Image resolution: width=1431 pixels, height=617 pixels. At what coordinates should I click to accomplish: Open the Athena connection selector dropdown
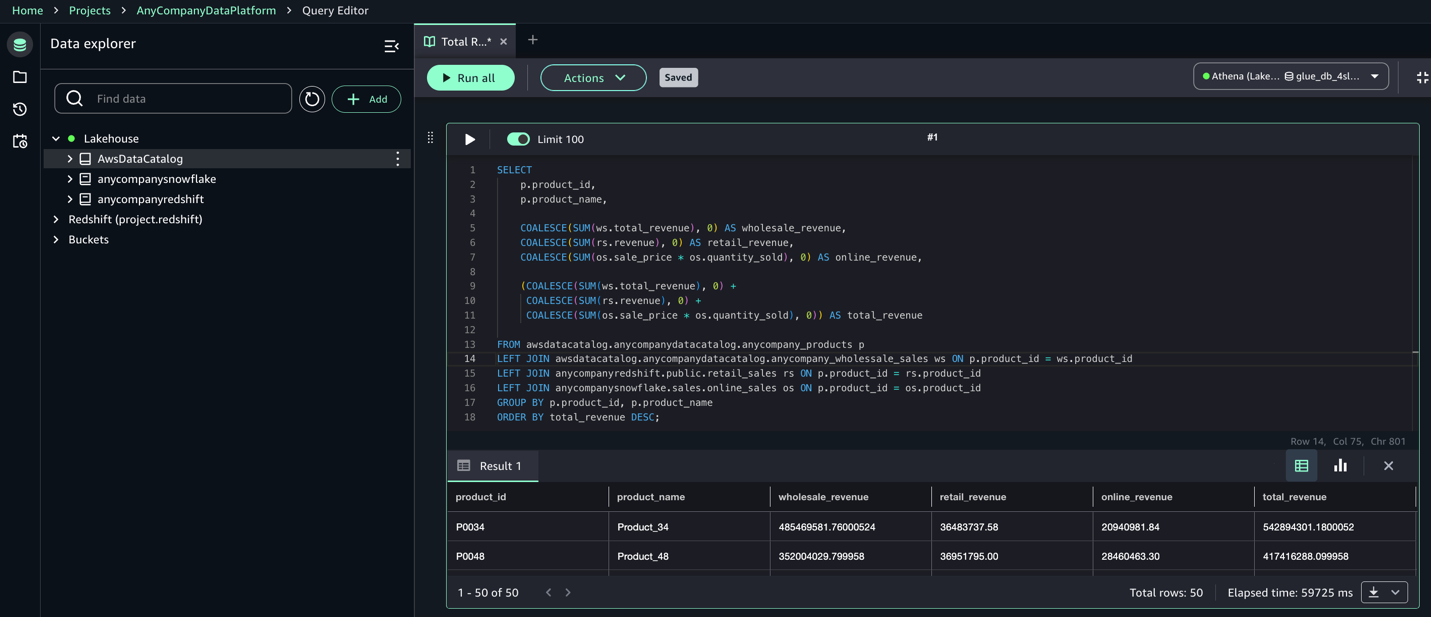[1290, 76]
